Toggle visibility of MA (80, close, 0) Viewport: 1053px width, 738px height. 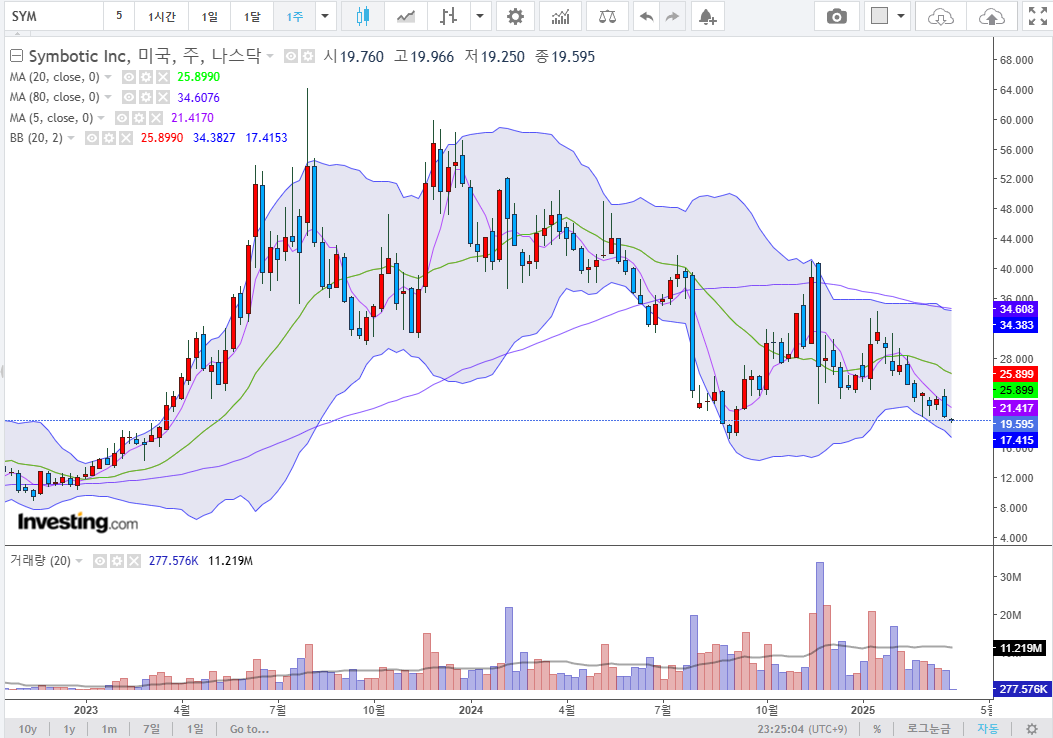point(128,97)
